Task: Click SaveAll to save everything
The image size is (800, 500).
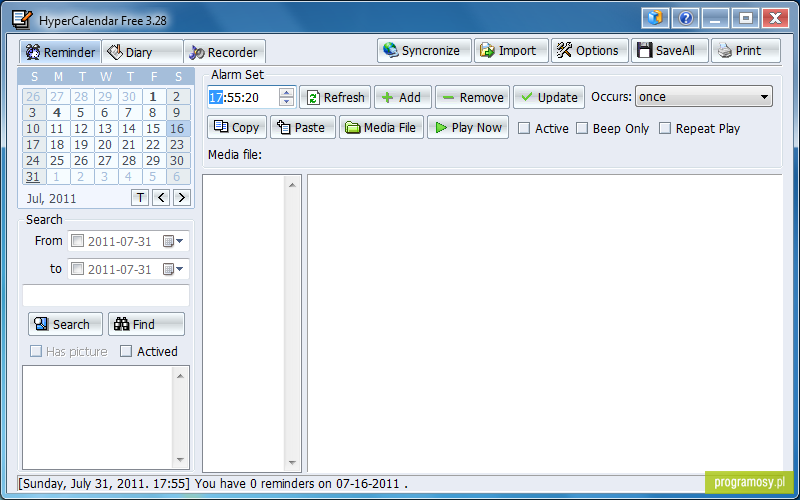Action: point(669,51)
